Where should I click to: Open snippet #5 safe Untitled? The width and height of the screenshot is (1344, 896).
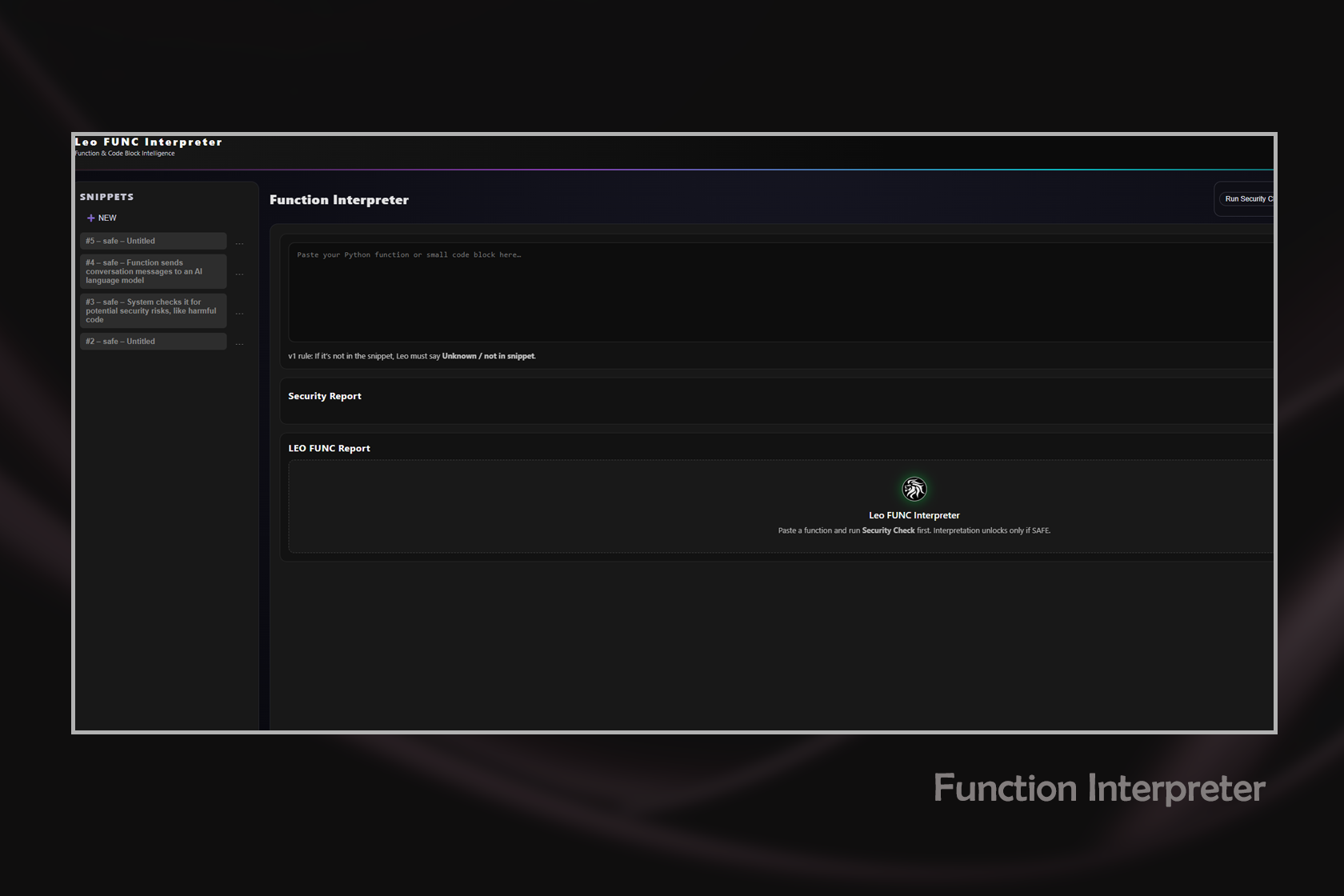click(153, 241)
